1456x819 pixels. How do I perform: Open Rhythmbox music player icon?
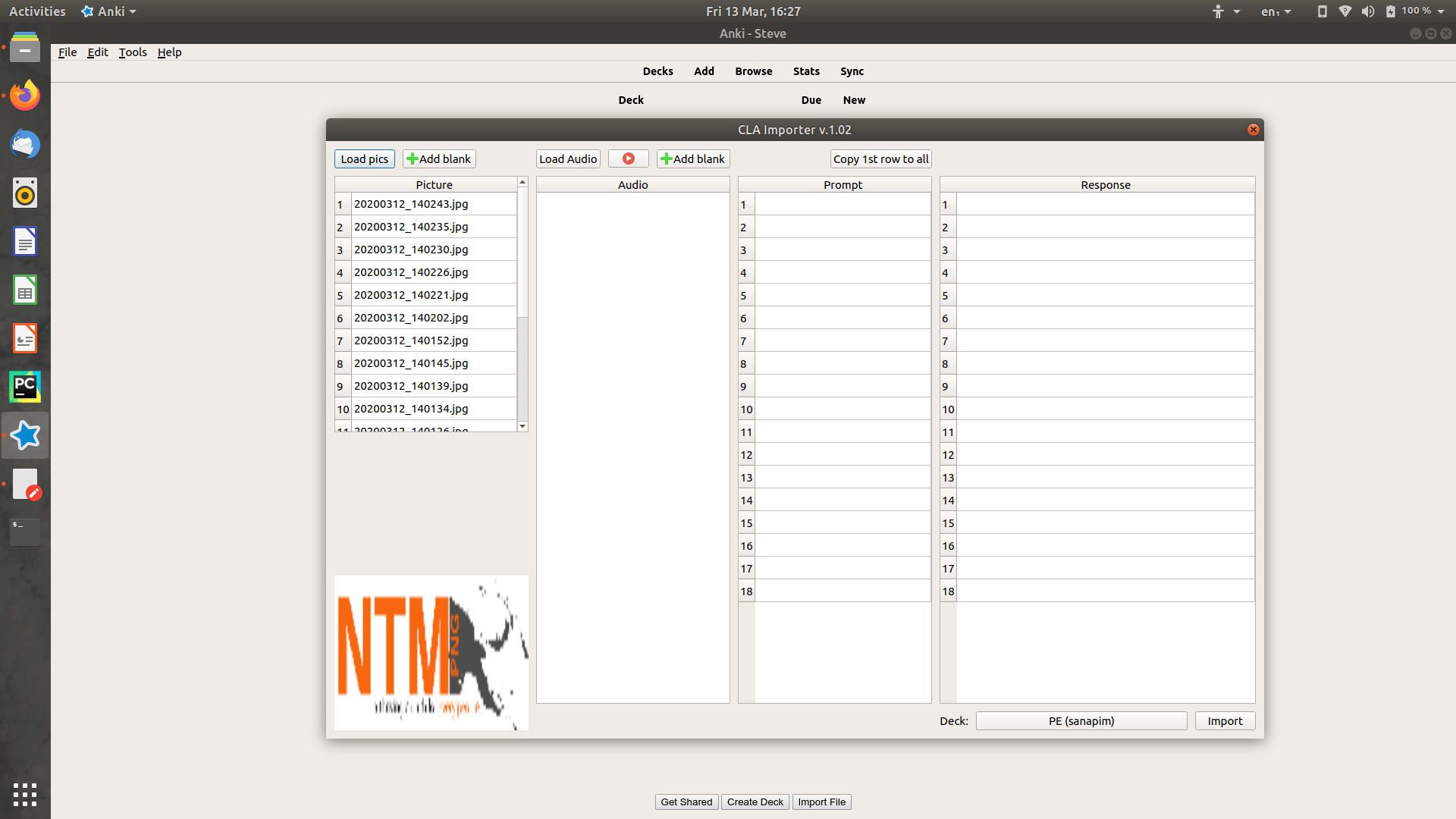coord(25,193)
